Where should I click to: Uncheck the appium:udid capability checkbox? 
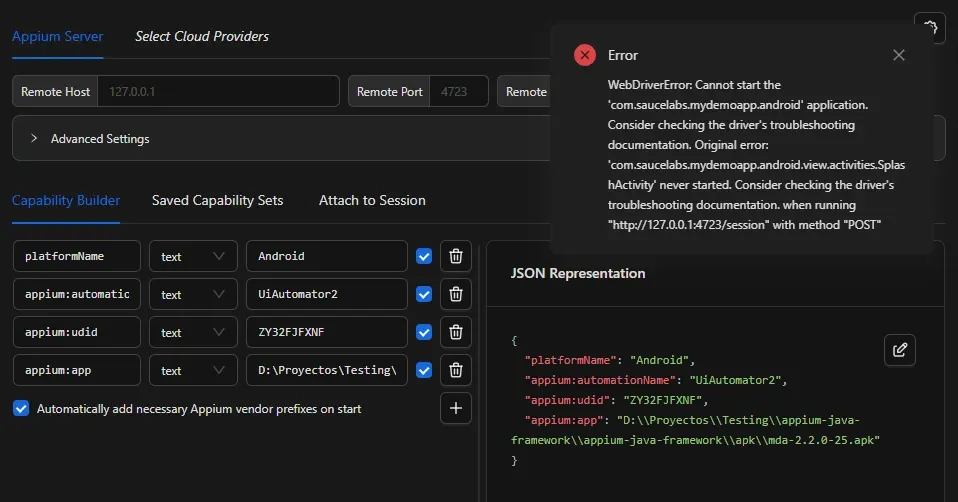click(424, 332)
